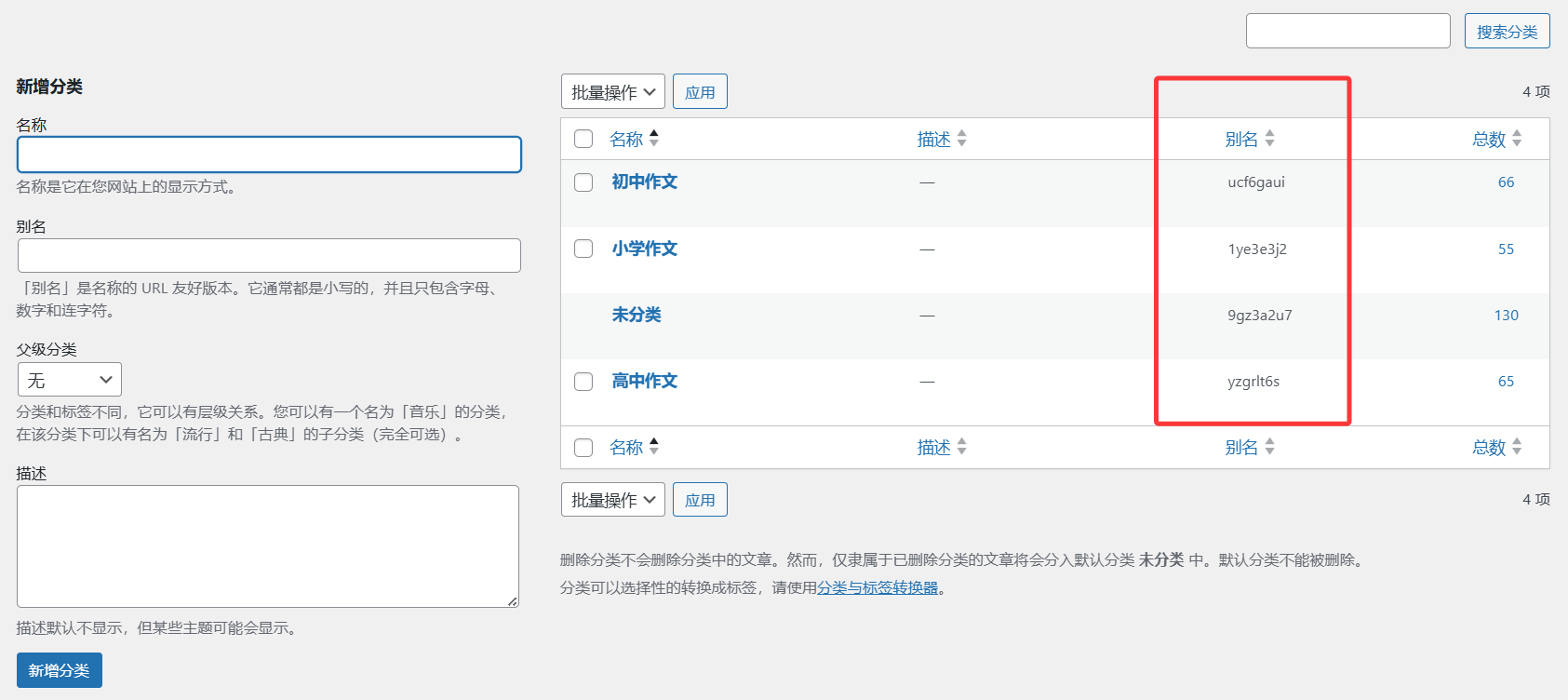Screen dimensions: 1568x700
Task: Sort by 别名 in table footer
Action: [x=1241, y=448]
